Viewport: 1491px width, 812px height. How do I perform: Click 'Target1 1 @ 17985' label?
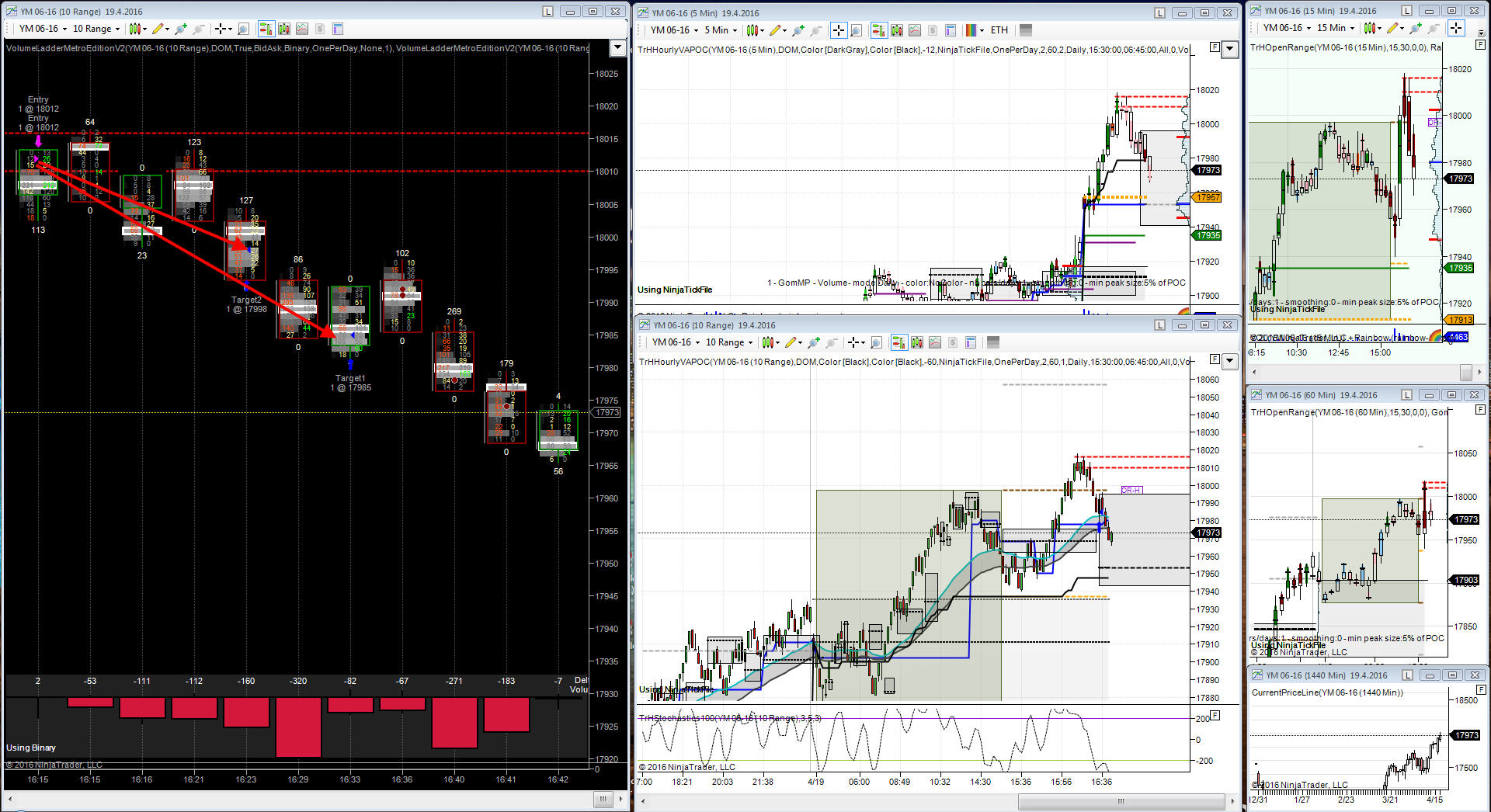click(350, 383)
